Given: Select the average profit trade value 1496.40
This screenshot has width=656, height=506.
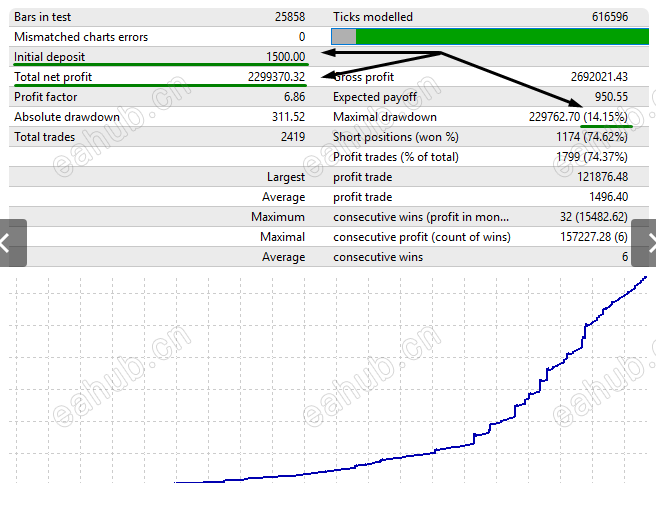Looking at the screenshot, I should tap(608, 197).
